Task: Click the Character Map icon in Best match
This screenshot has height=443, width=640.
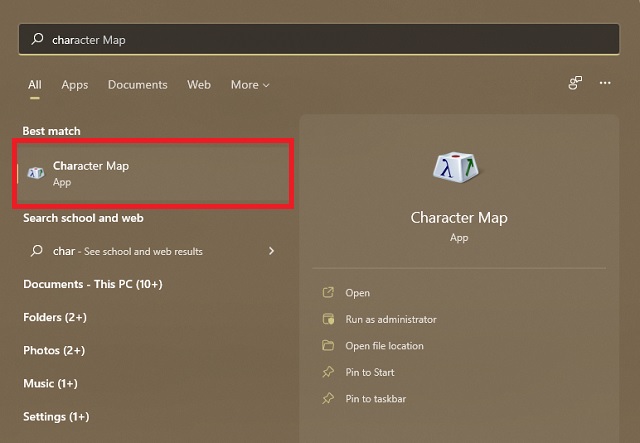Action: tap(36, 173)
